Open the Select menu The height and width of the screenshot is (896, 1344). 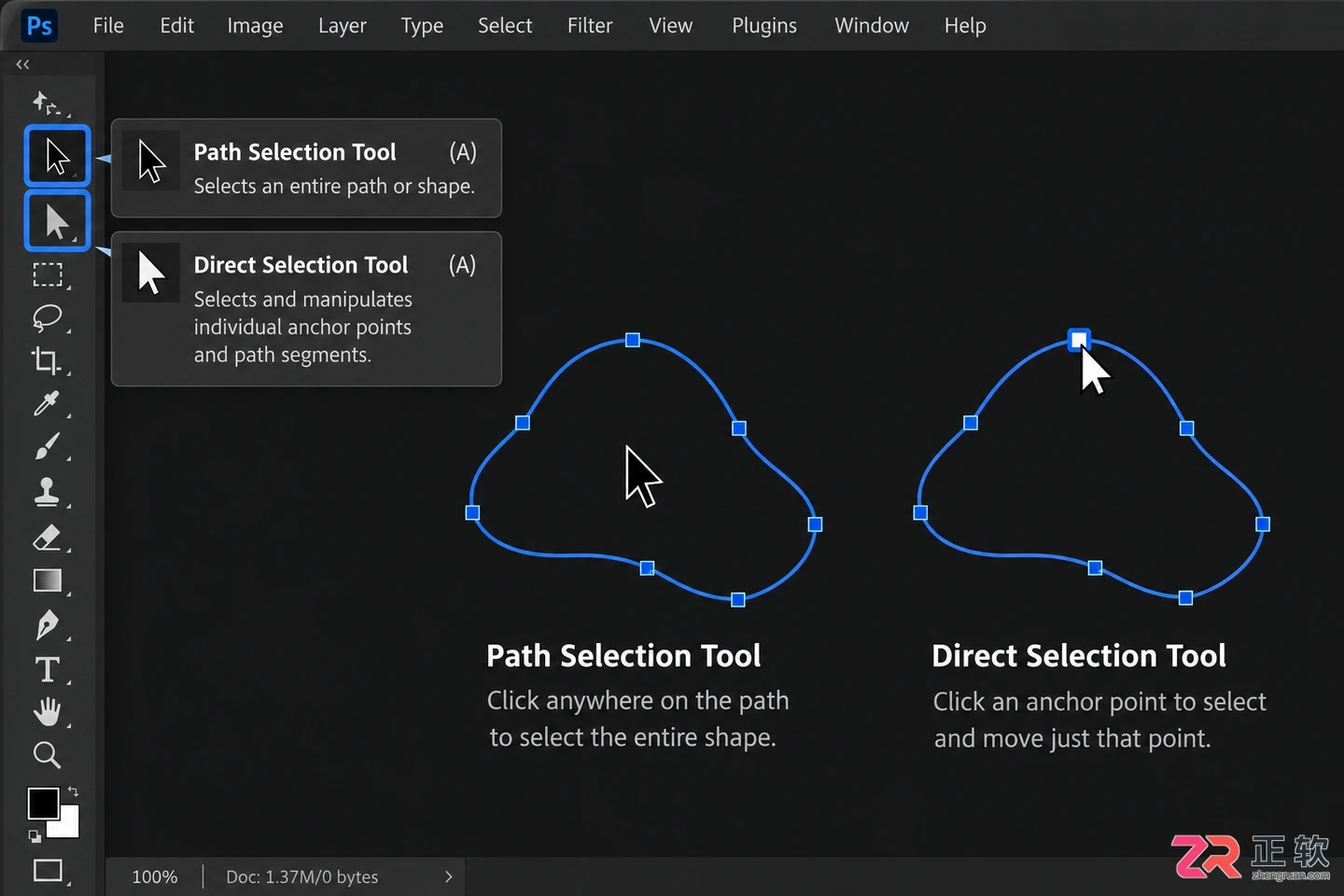[505, 25]
